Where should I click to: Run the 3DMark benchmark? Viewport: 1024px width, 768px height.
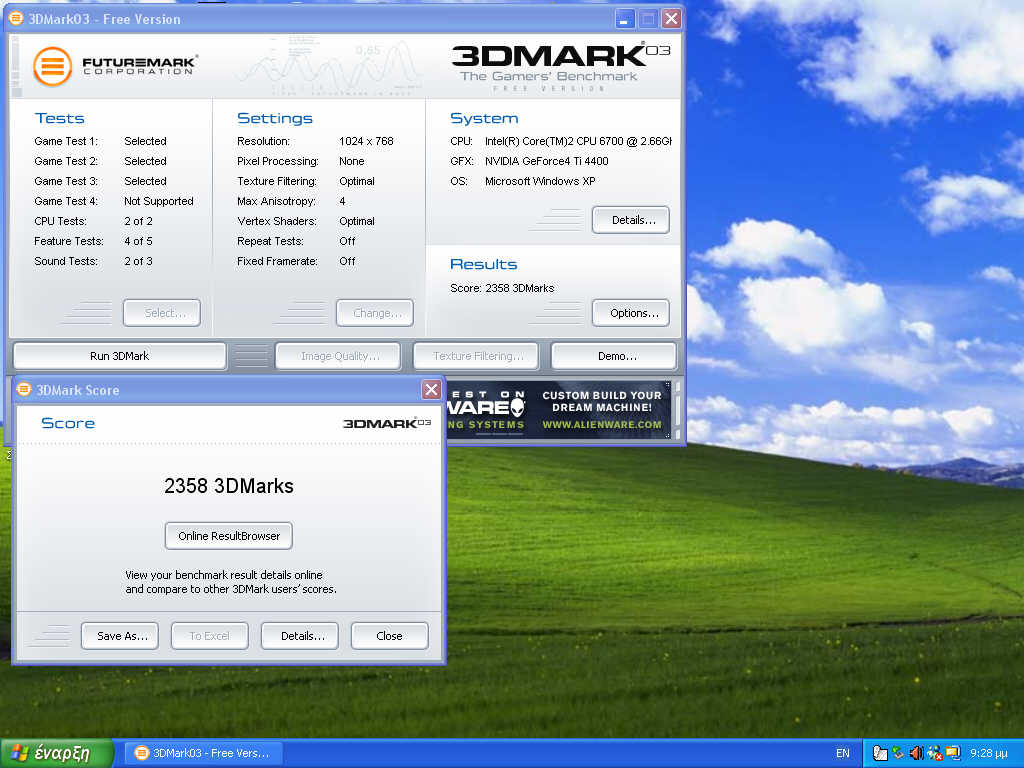(120, 356)
